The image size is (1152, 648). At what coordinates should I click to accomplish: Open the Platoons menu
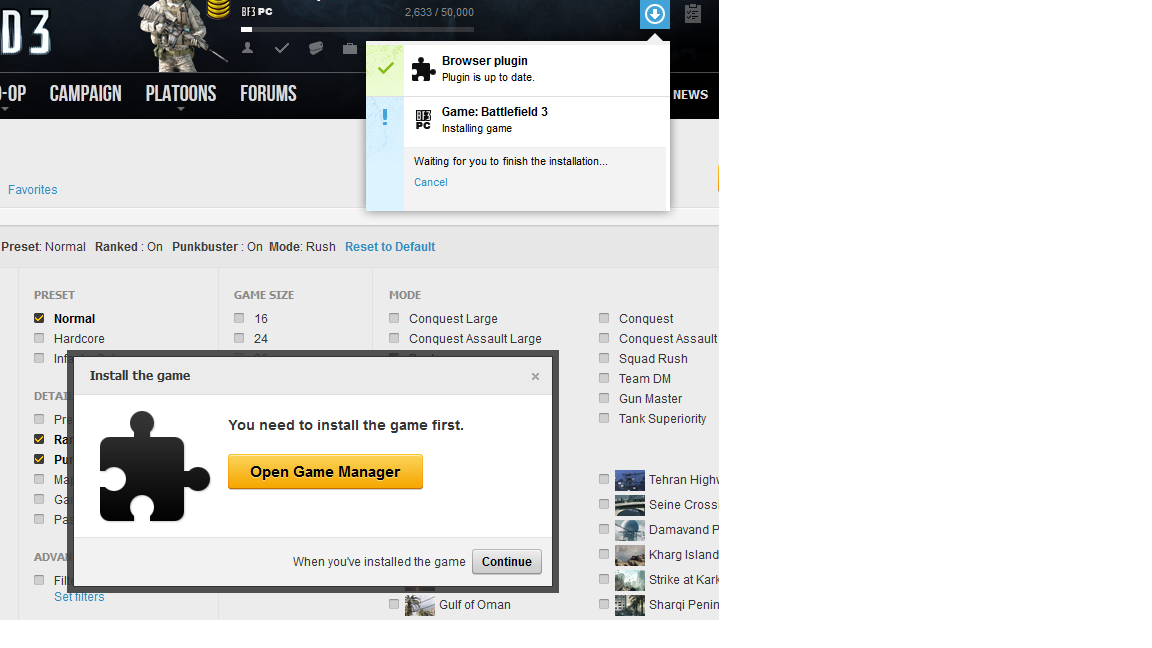[181, 94]
